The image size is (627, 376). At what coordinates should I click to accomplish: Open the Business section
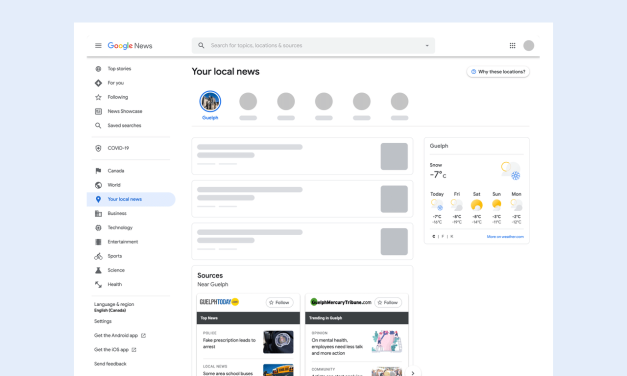(117, 213)
